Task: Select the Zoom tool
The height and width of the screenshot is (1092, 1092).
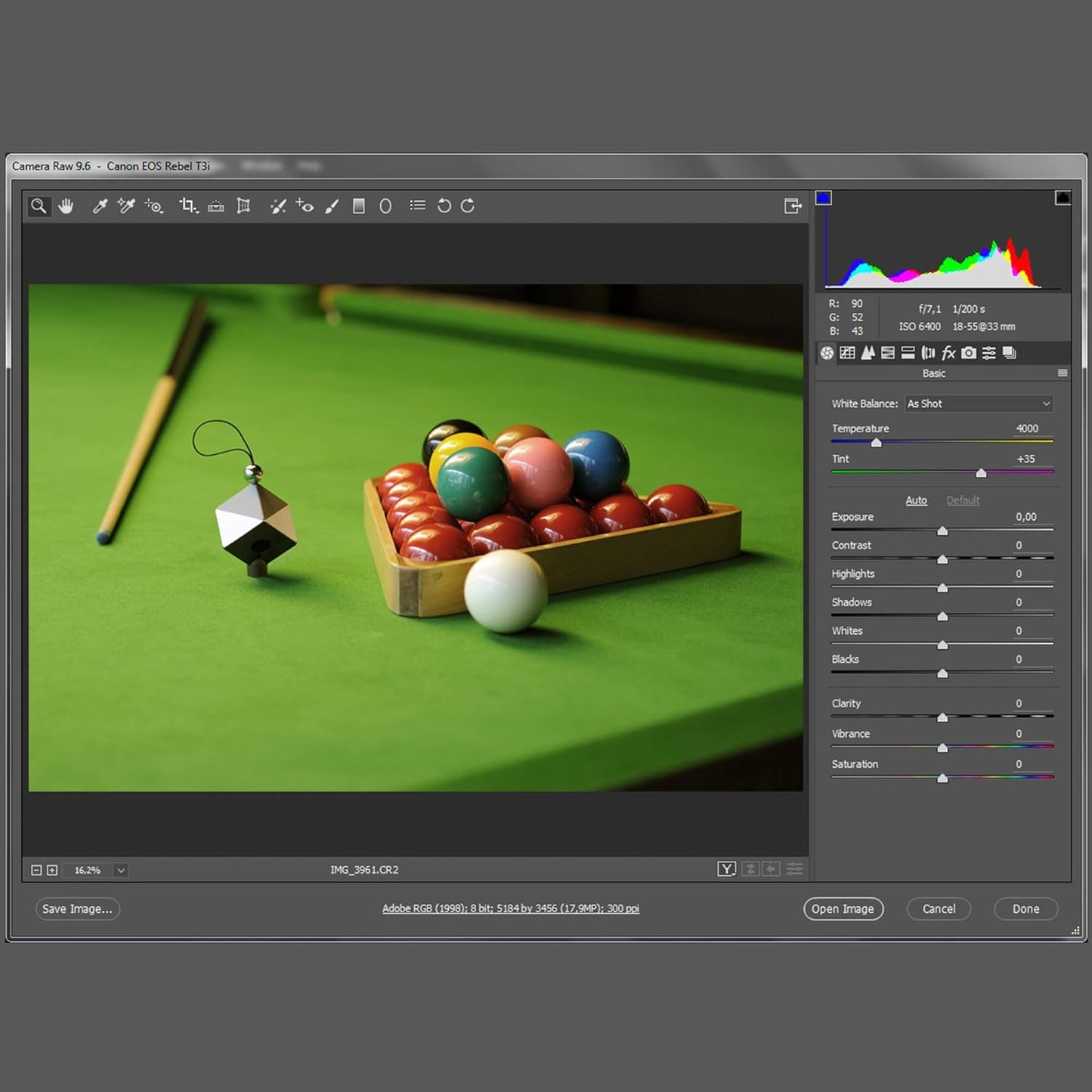Action: click(39, 206)
